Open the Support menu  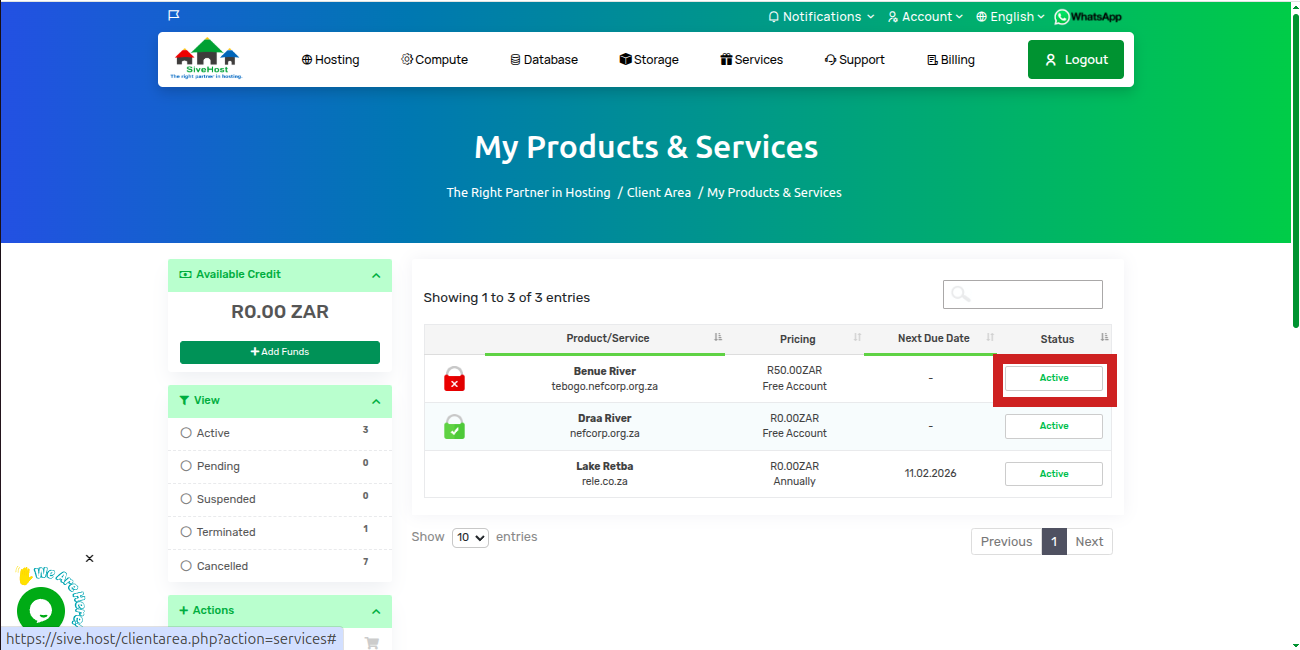pyautogui.click(x=855, y=60)
